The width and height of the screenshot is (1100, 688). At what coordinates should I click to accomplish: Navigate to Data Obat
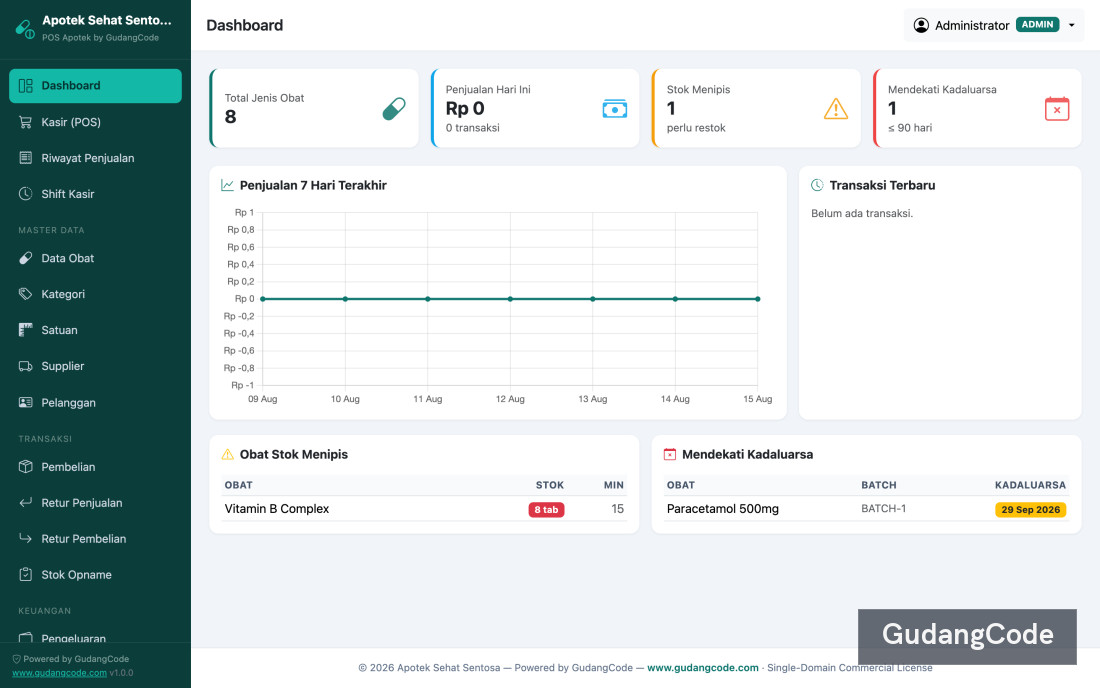point(95,258)
